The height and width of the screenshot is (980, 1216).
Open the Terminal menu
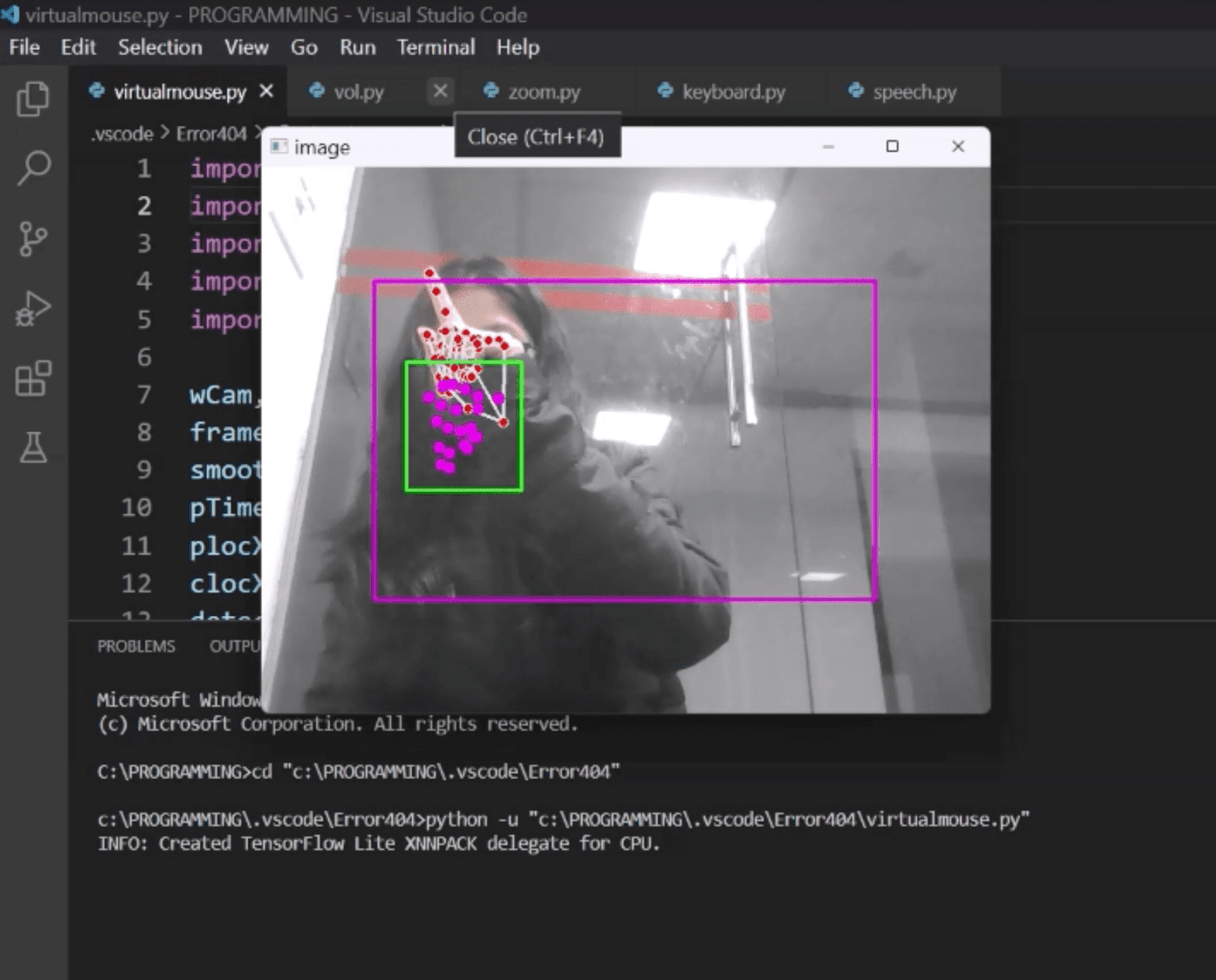(x=436, y=47)
